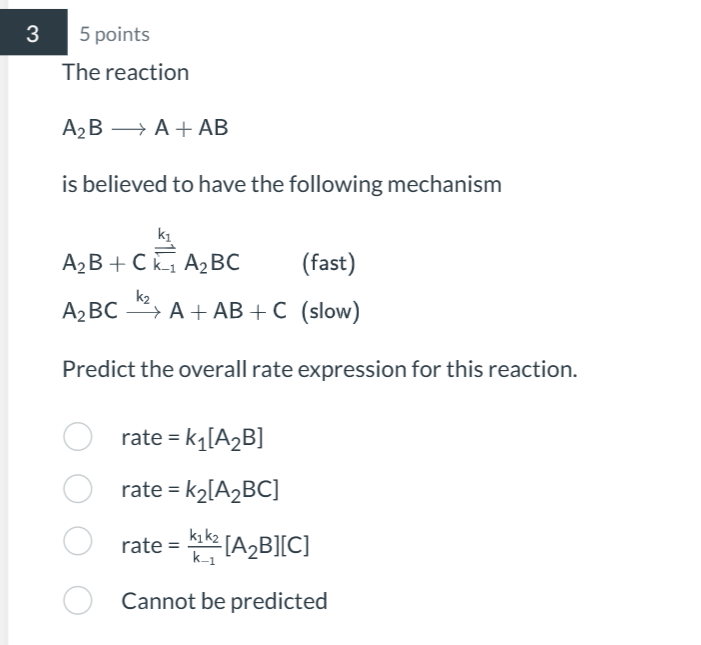Click the k1 over k-1 equilibrium arrow
Viewport: 701px width, 645px height.
click(x=163, y=250)
